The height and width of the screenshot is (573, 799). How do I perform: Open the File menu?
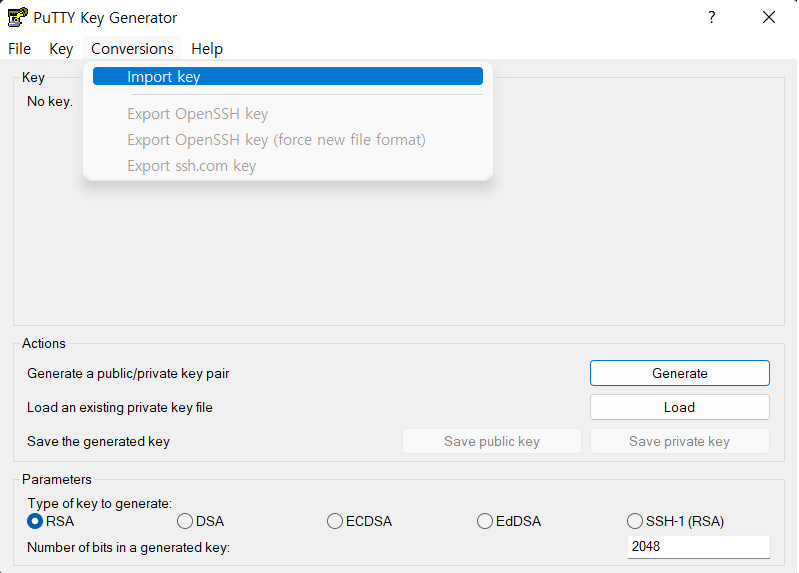click(x=19, y=48)
